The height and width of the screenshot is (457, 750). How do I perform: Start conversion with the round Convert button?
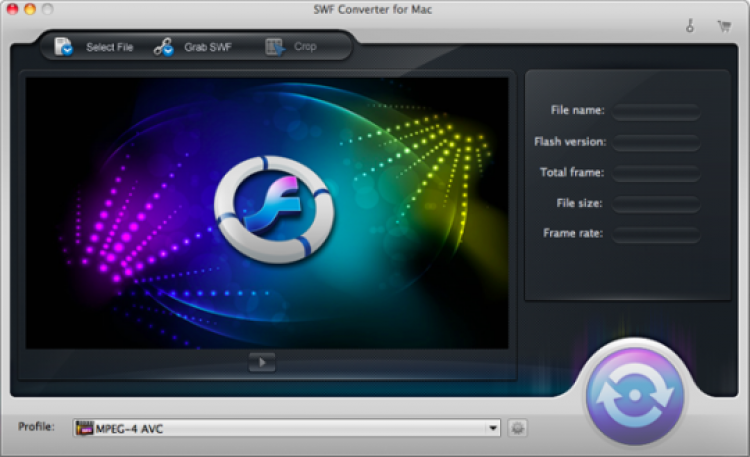(x=635, y=395)
